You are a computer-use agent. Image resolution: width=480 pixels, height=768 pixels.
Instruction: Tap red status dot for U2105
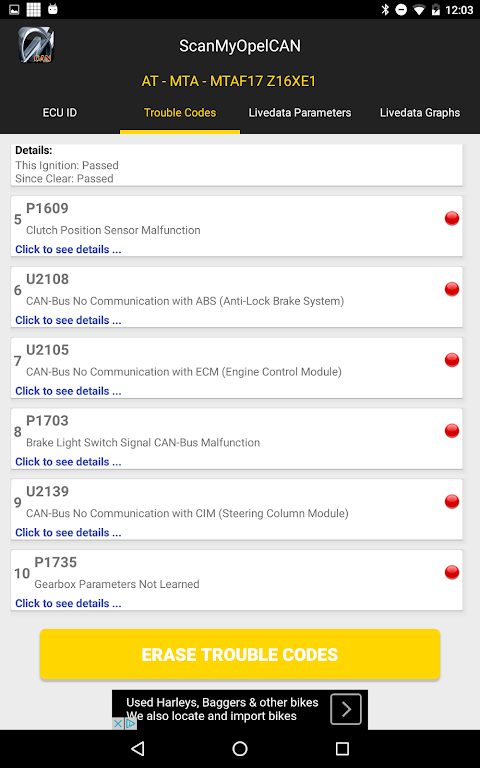pos(452,360)
